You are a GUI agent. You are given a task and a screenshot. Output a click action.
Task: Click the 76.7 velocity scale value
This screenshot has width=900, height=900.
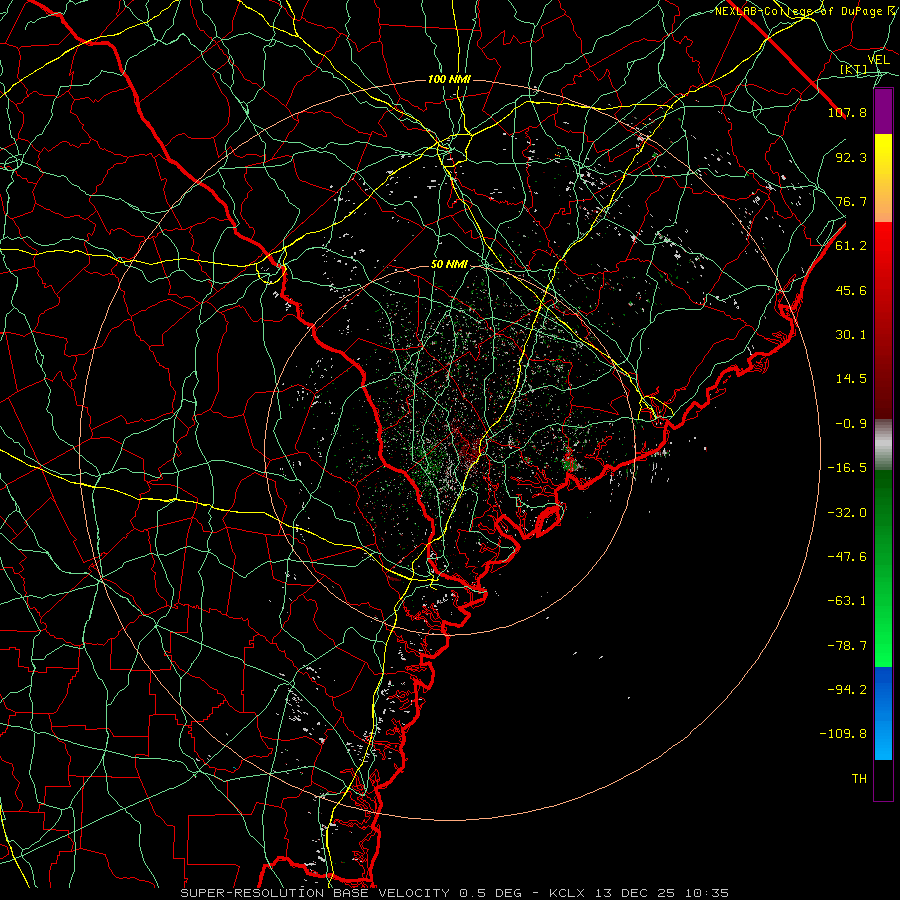[851, 201]
